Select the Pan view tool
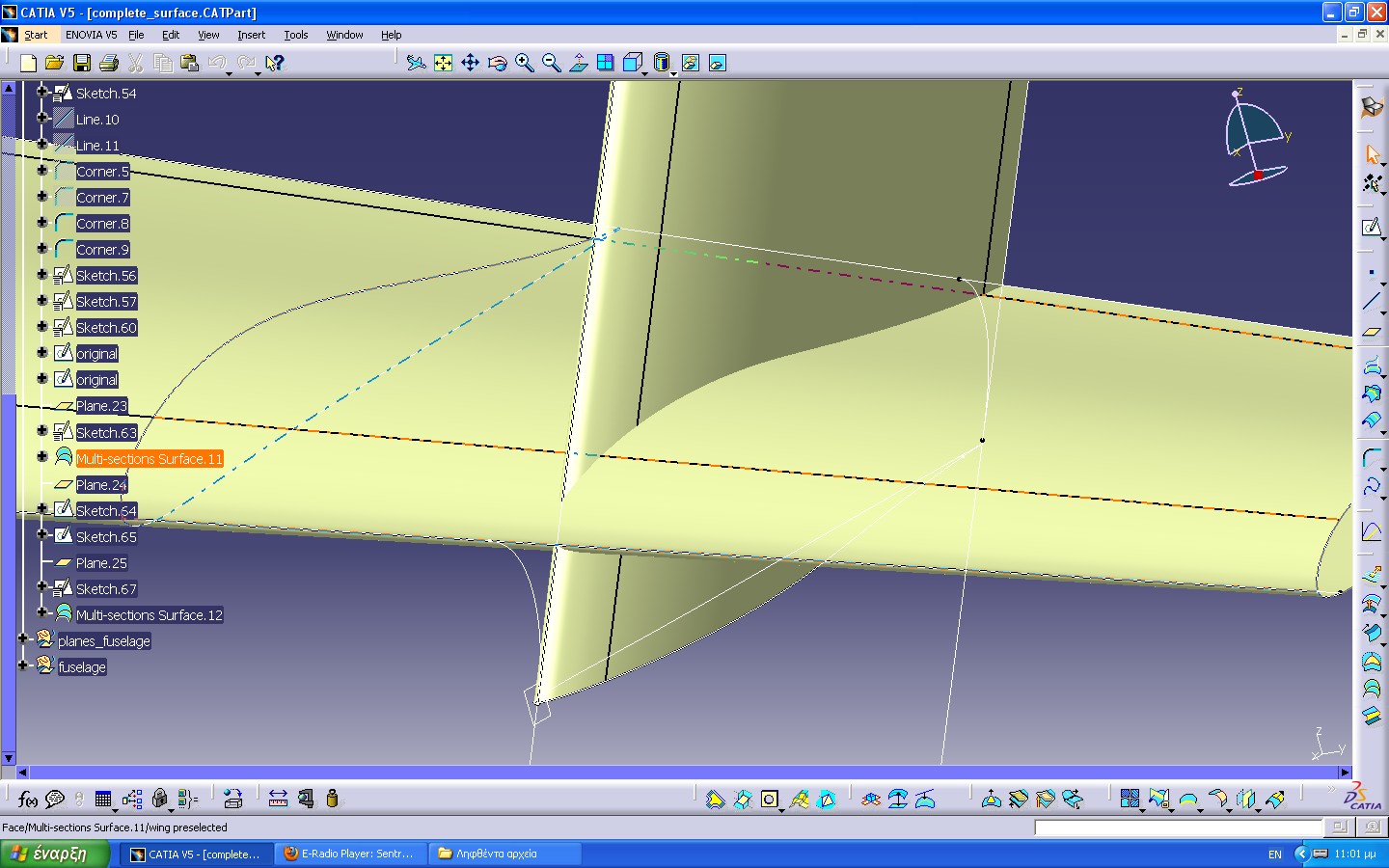Viewport: 1389px width, 868px height. pyautogui.click(x=470, y=63)
